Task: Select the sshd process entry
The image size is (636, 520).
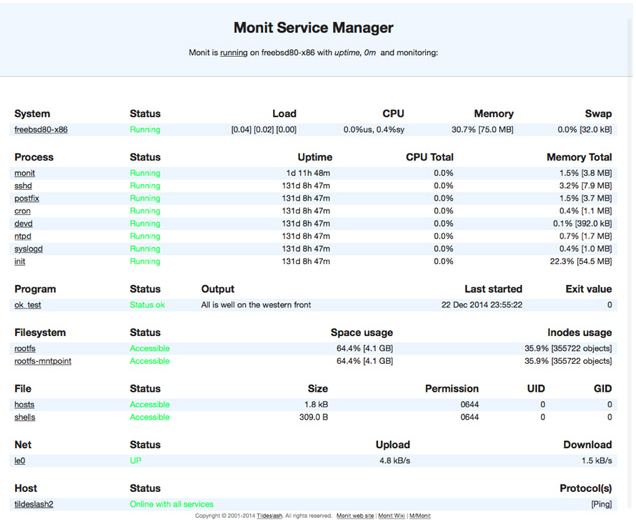Action: click(x=23, y=186)
